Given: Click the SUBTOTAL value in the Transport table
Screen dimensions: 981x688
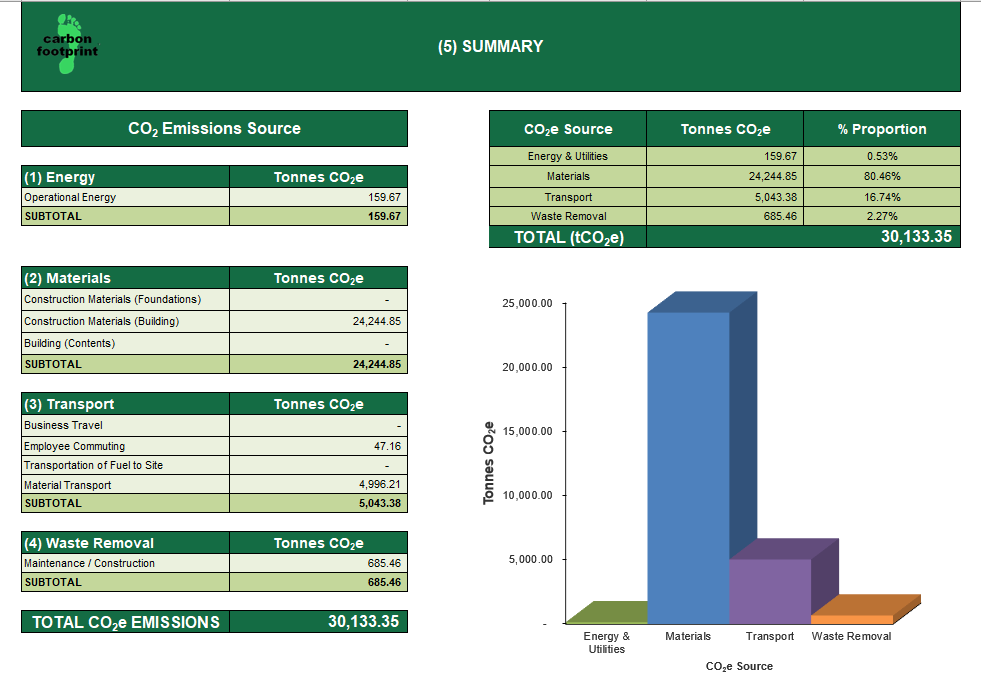Looking at the screenshot, I should pyautogui.click(x=380, y=503).
